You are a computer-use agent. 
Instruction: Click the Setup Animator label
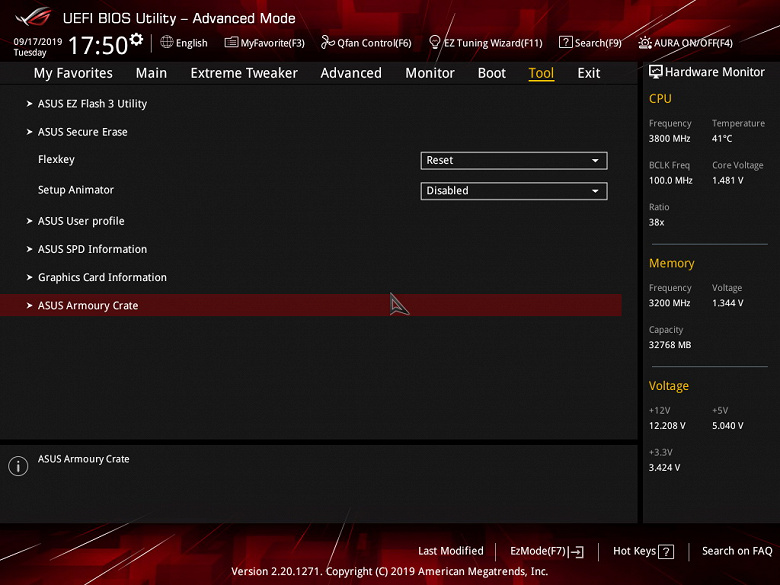click(x=76, y=190)
